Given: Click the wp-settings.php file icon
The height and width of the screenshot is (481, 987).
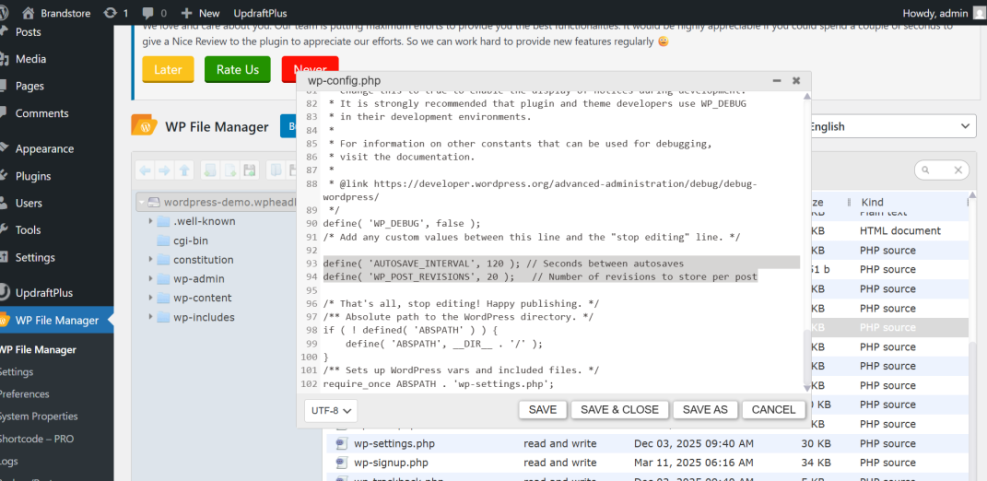Looking at the screenshot, I should (x=342, y=444).
